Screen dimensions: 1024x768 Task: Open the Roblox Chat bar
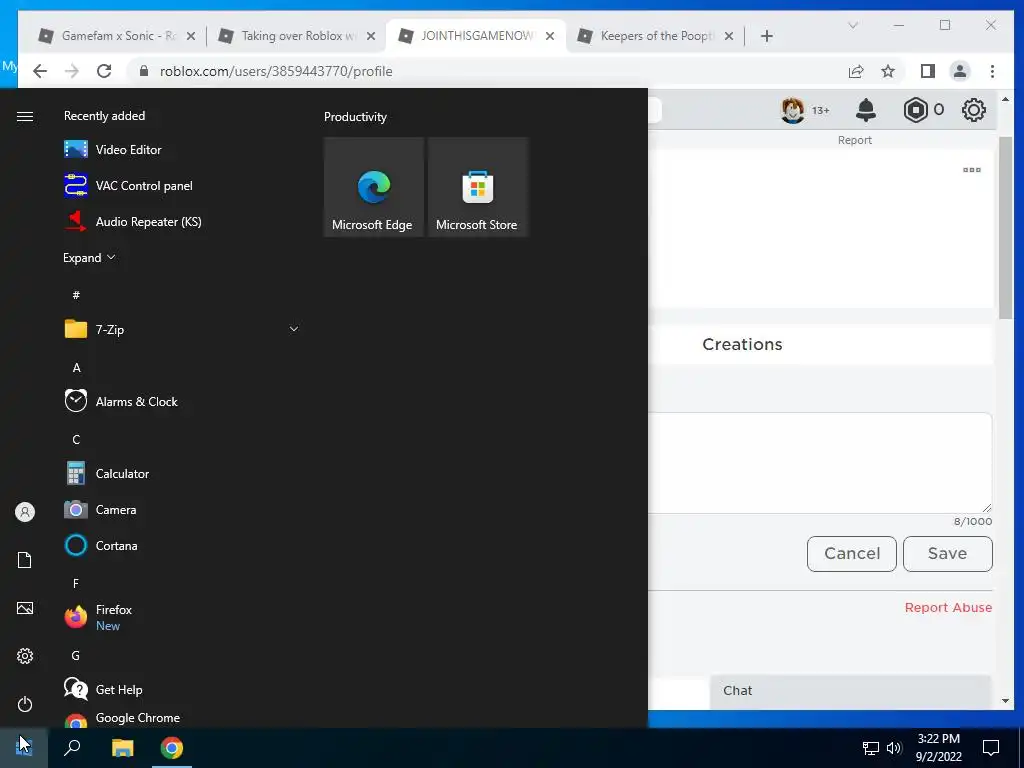tap(850, 691)
